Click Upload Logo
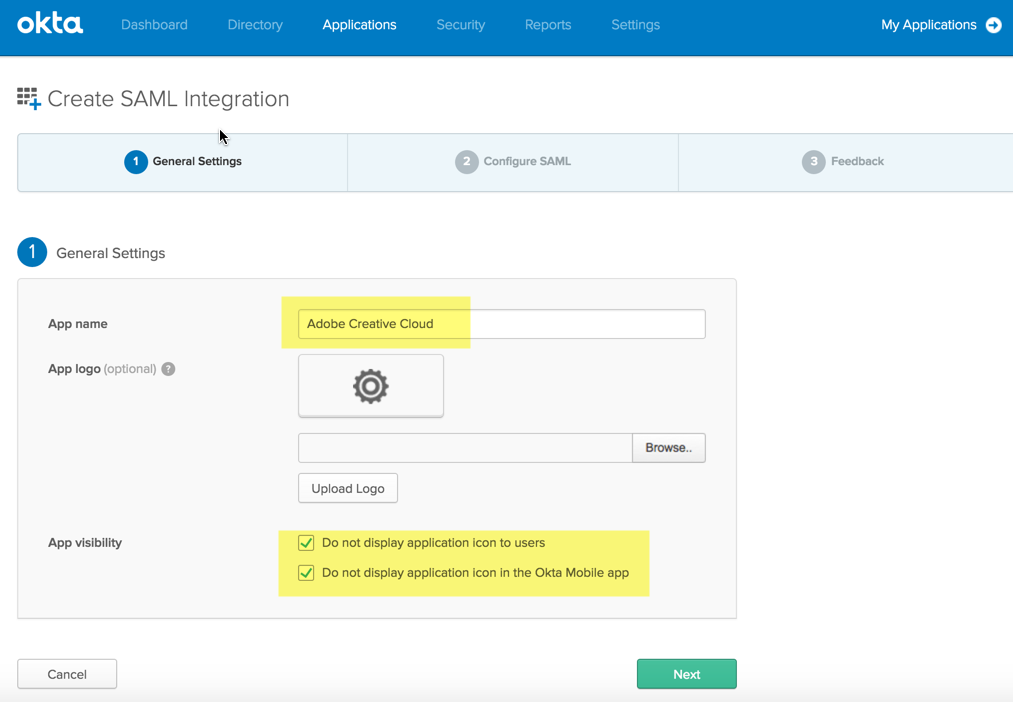The width and height of the screenshot is (1013, 702). [x=347, y=488]
